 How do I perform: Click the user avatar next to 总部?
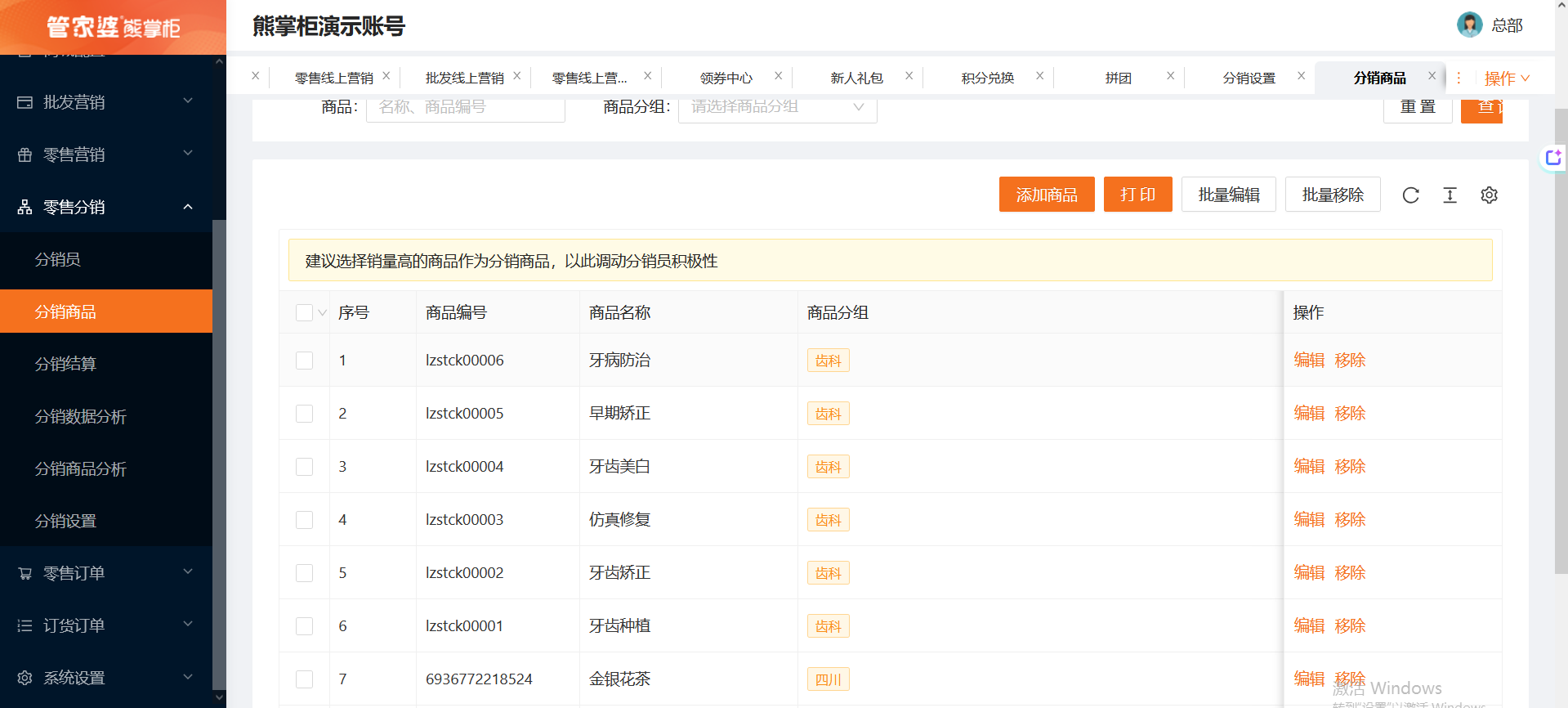pyautogui.click(x=1469, y=25)
